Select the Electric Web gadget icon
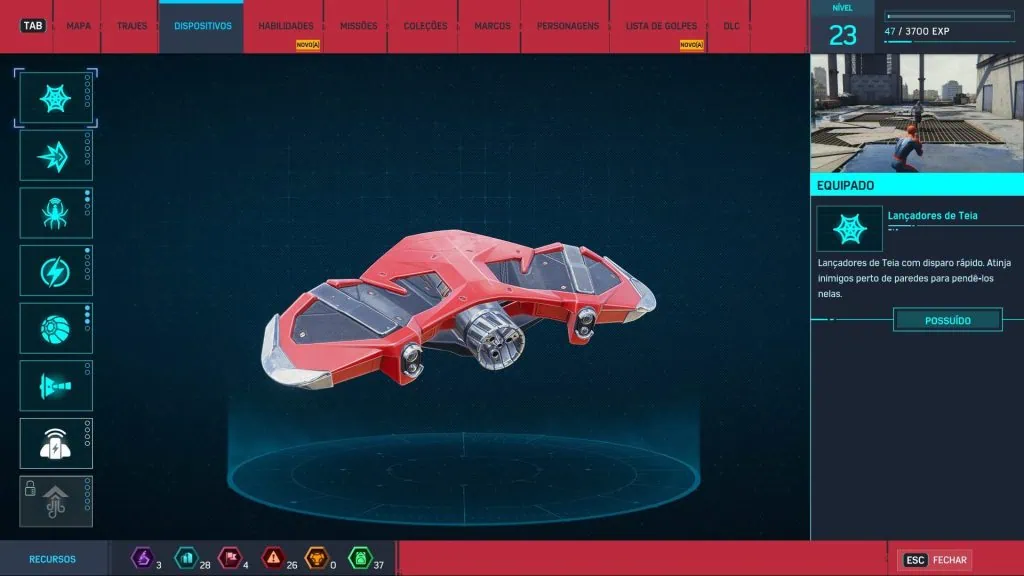This screenshot has height=576, width=1024. point(56,271)
